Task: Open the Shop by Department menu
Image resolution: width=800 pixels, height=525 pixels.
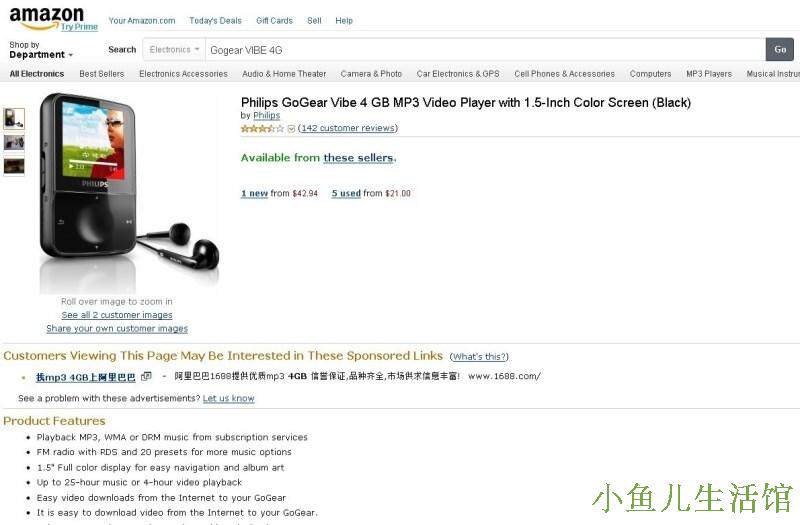Action: point(41,50)
